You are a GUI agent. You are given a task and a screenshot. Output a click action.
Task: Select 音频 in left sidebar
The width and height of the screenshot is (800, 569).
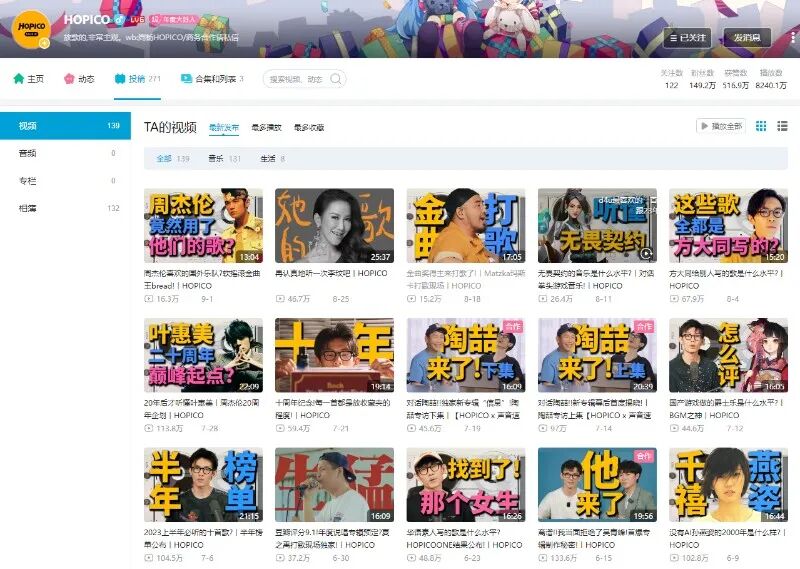[65, 153]
